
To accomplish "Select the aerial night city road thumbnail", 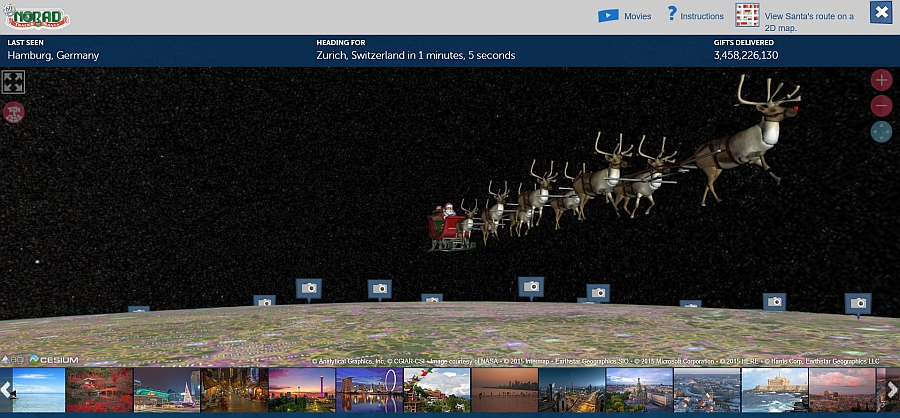I will tap(572, 390).
